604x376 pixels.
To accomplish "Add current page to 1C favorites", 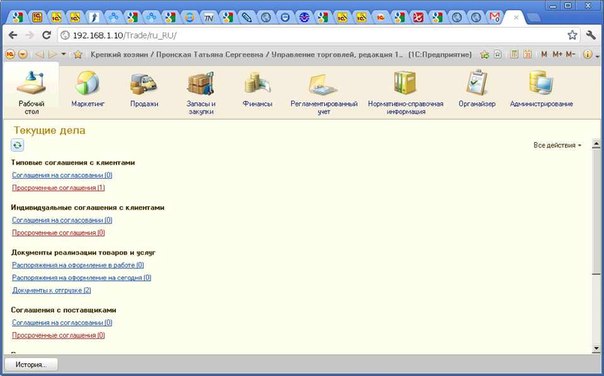I will tap(485, 55).
